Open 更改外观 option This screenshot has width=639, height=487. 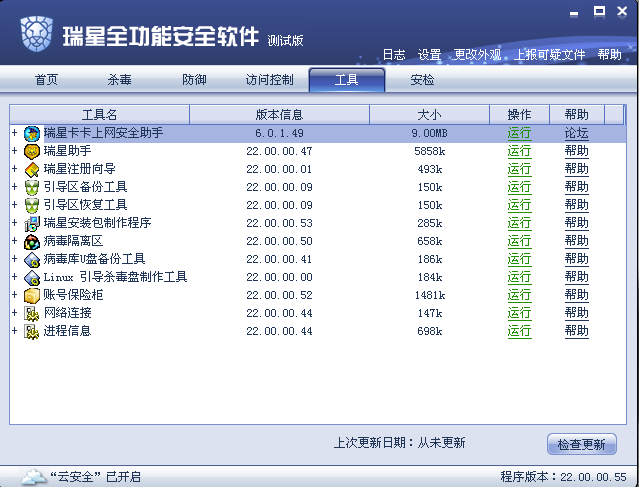click(477, 55)
